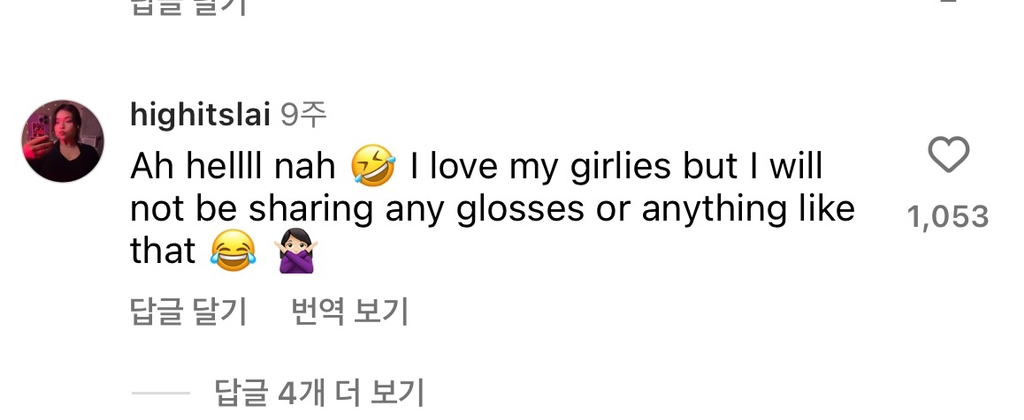Click the text 'Ah hellll nah'

pyautogui.click(x=233, y=167)
